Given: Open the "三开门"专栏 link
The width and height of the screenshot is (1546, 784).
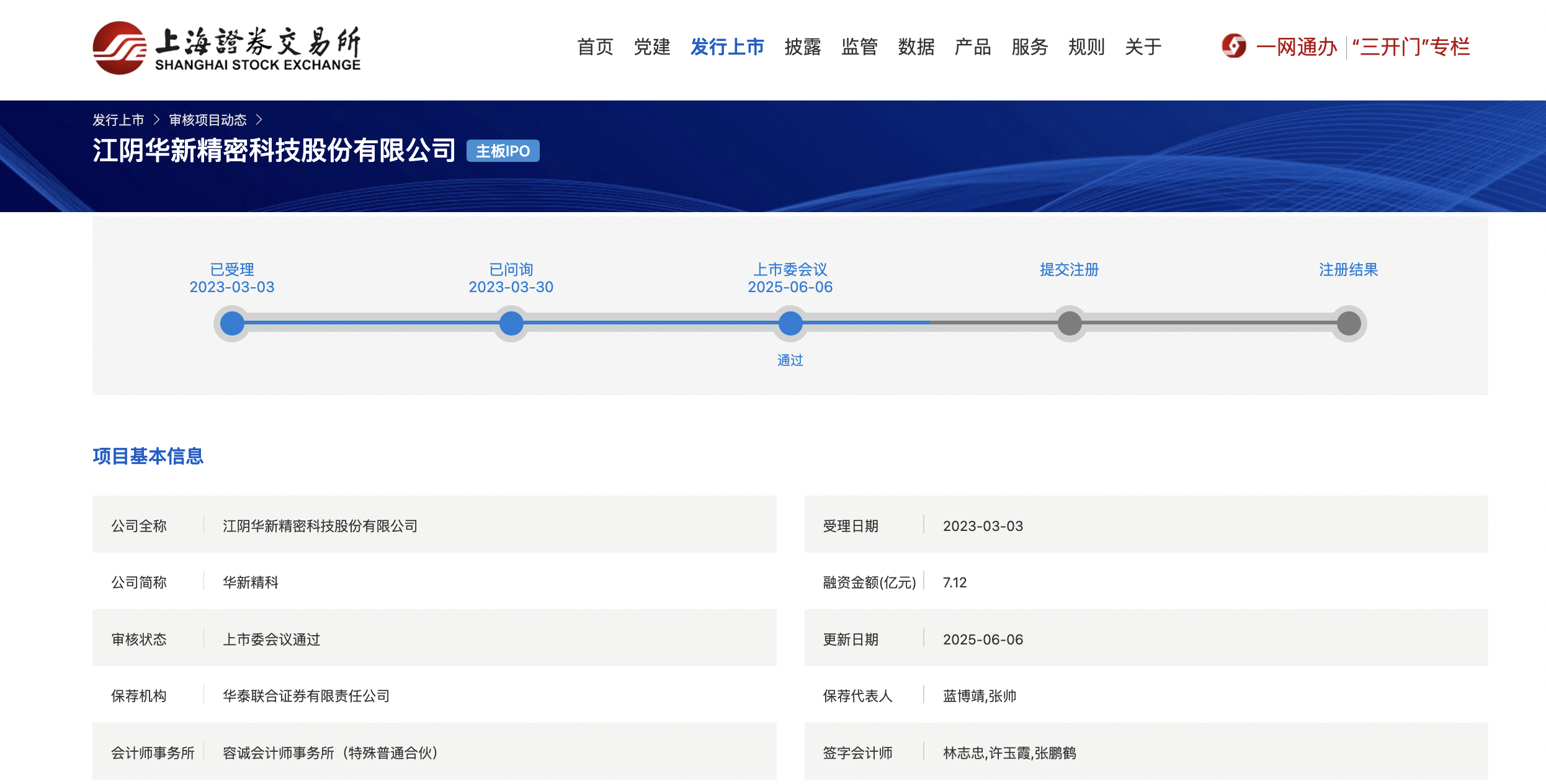Looking at the screenshot, I should [x=1411, y=47].
